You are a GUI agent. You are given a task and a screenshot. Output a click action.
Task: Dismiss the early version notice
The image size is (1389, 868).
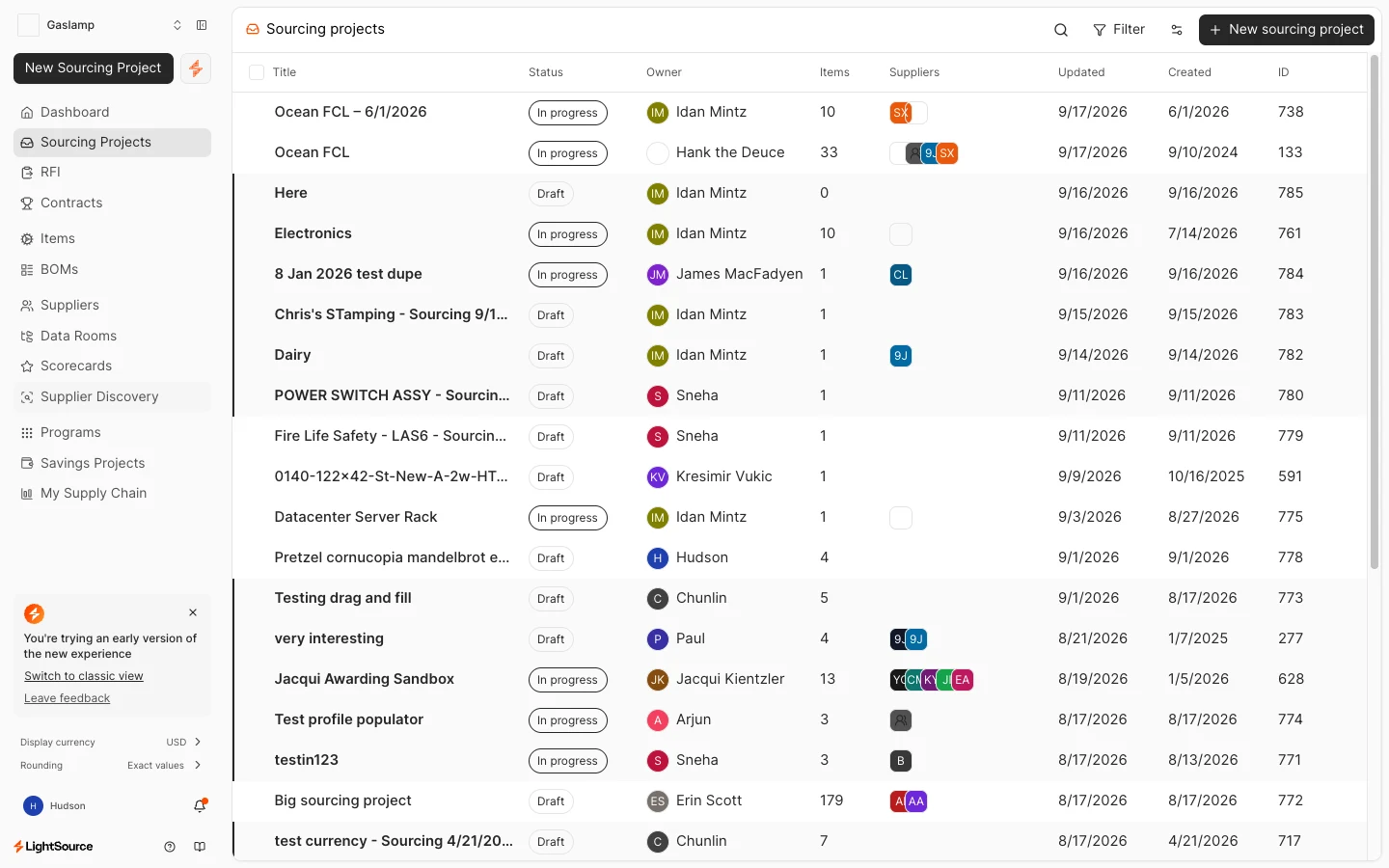click(x=193, y=612)
